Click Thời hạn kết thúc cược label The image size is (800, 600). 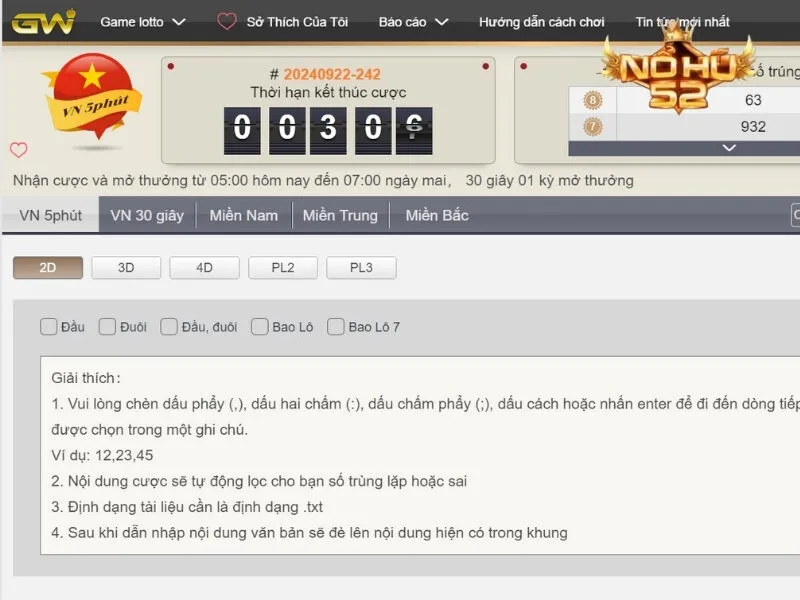pyautogui.click(x=328, y=92)
